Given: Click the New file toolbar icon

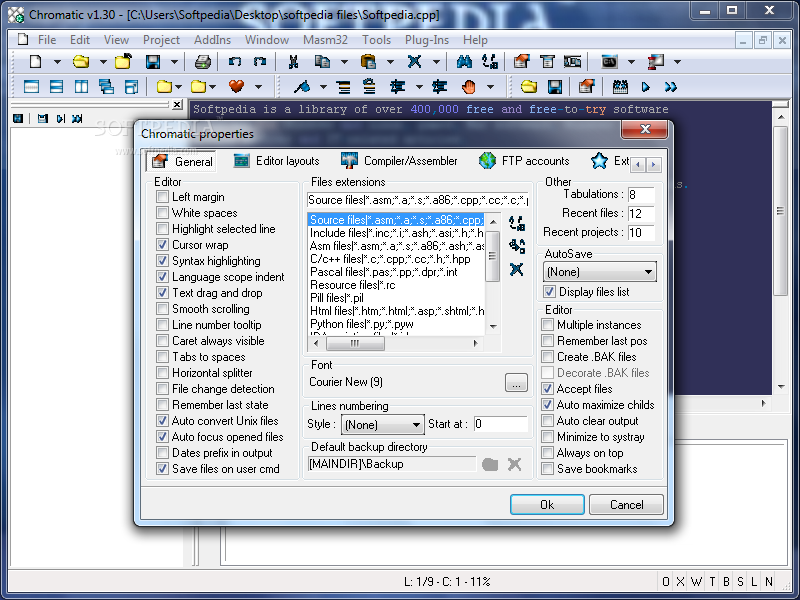Looking at the screenshot, I should pyautogui.click(x=35, y=62).
